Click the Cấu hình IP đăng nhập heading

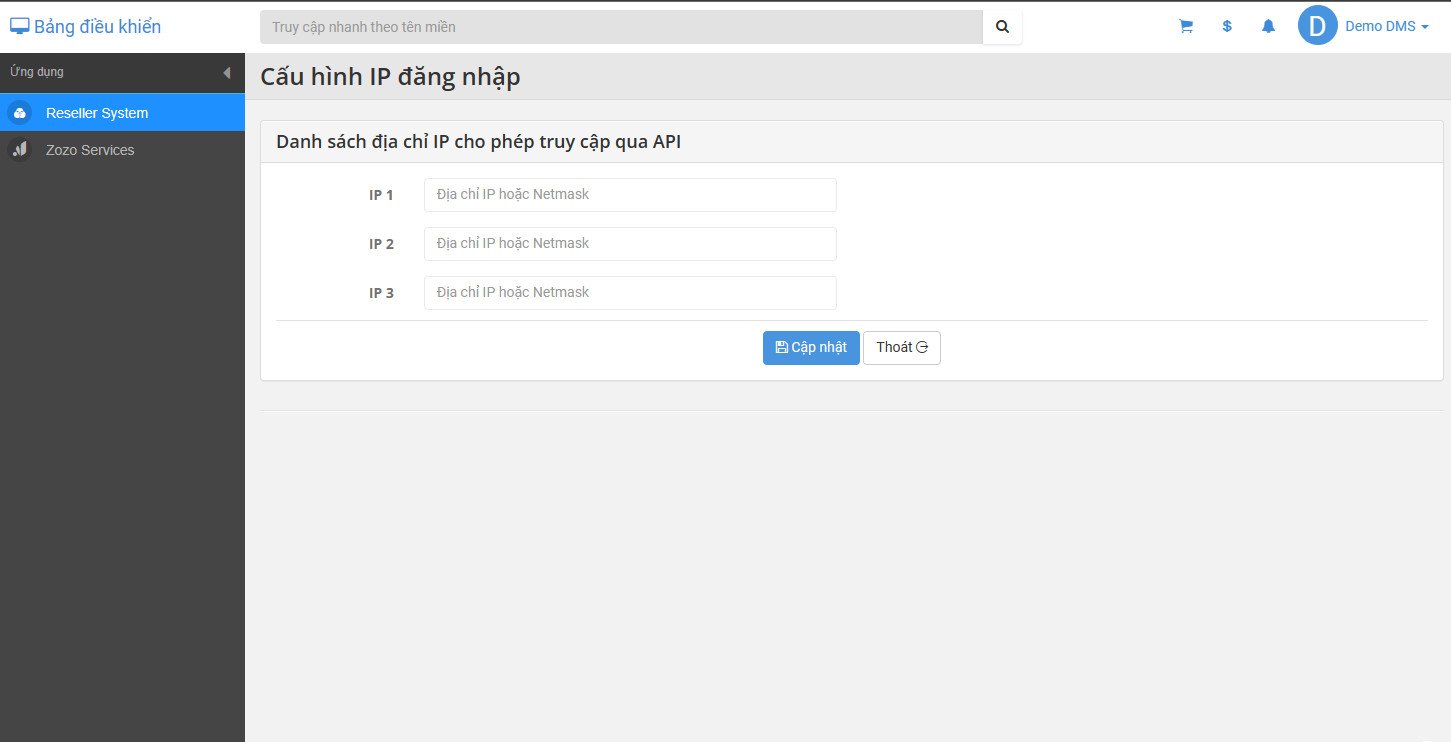[x=390, y=77]
